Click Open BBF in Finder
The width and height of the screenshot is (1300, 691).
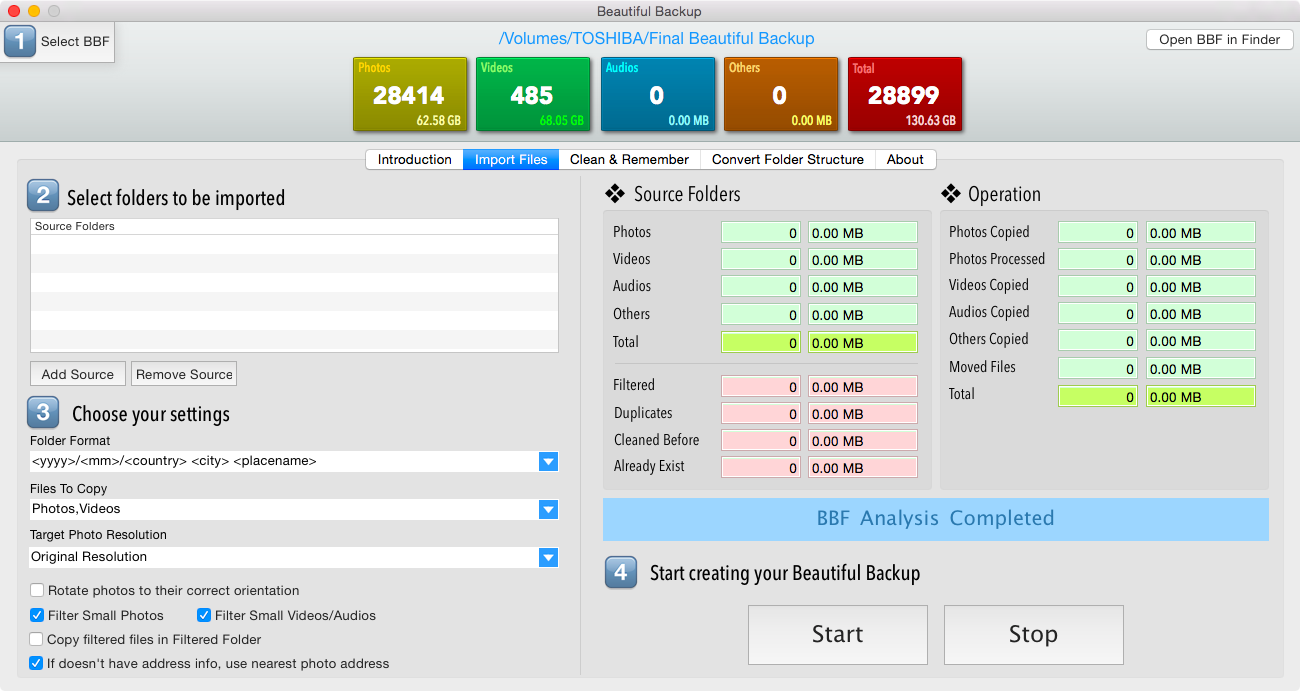tap(1219, 39)
